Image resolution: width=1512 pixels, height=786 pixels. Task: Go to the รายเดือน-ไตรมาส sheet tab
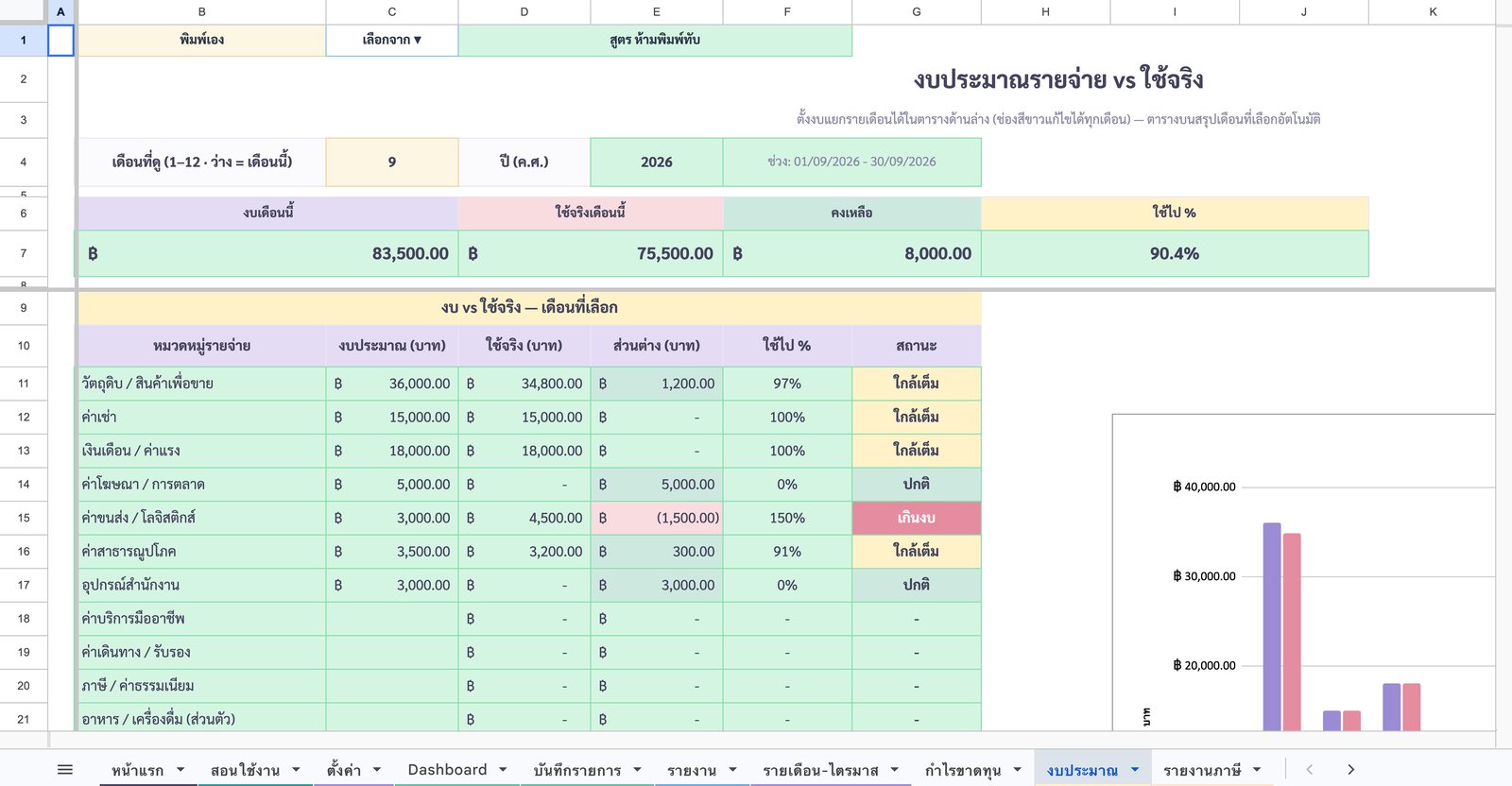(x=820, y=770)
